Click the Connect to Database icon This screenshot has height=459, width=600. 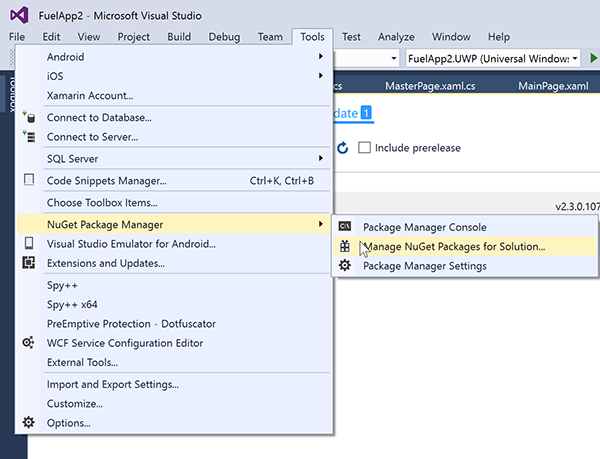tap(28, 117)
